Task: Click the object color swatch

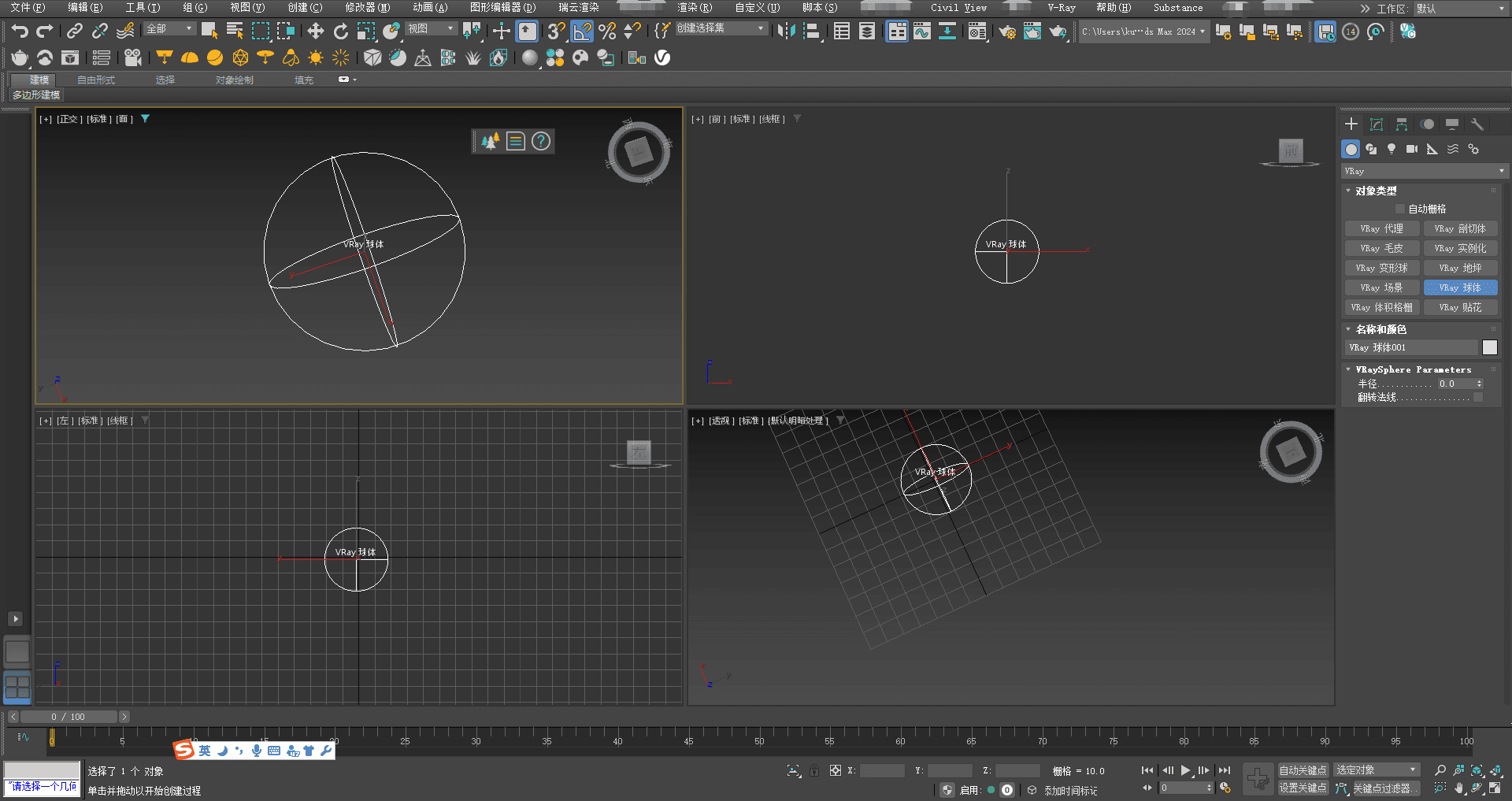Action: [x=1489, y=347]
